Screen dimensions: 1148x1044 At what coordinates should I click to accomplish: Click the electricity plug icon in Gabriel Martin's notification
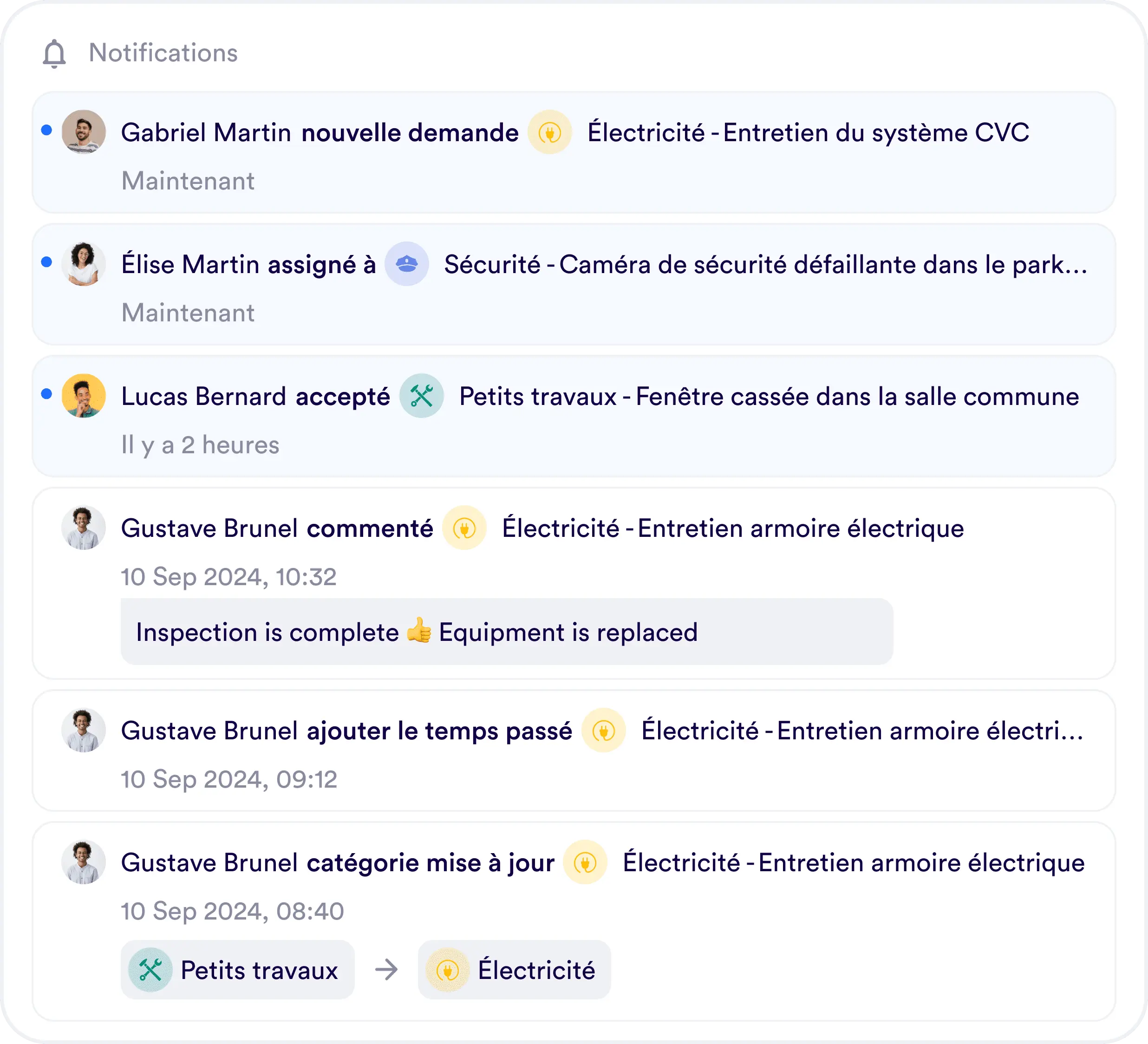point(549,133)
